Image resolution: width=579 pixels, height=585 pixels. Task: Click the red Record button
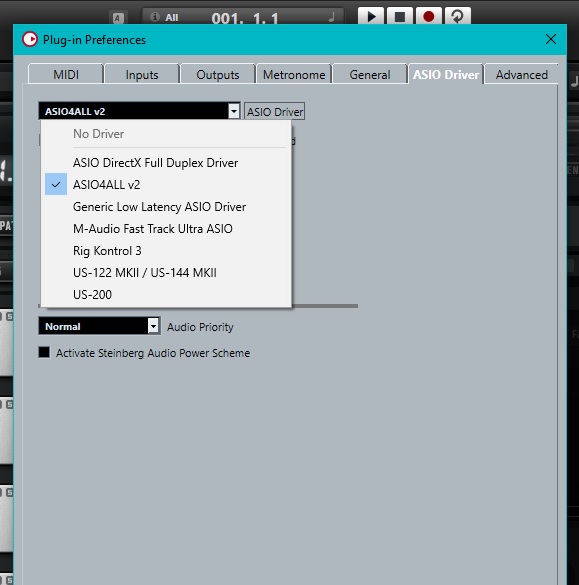pos(429,16)
